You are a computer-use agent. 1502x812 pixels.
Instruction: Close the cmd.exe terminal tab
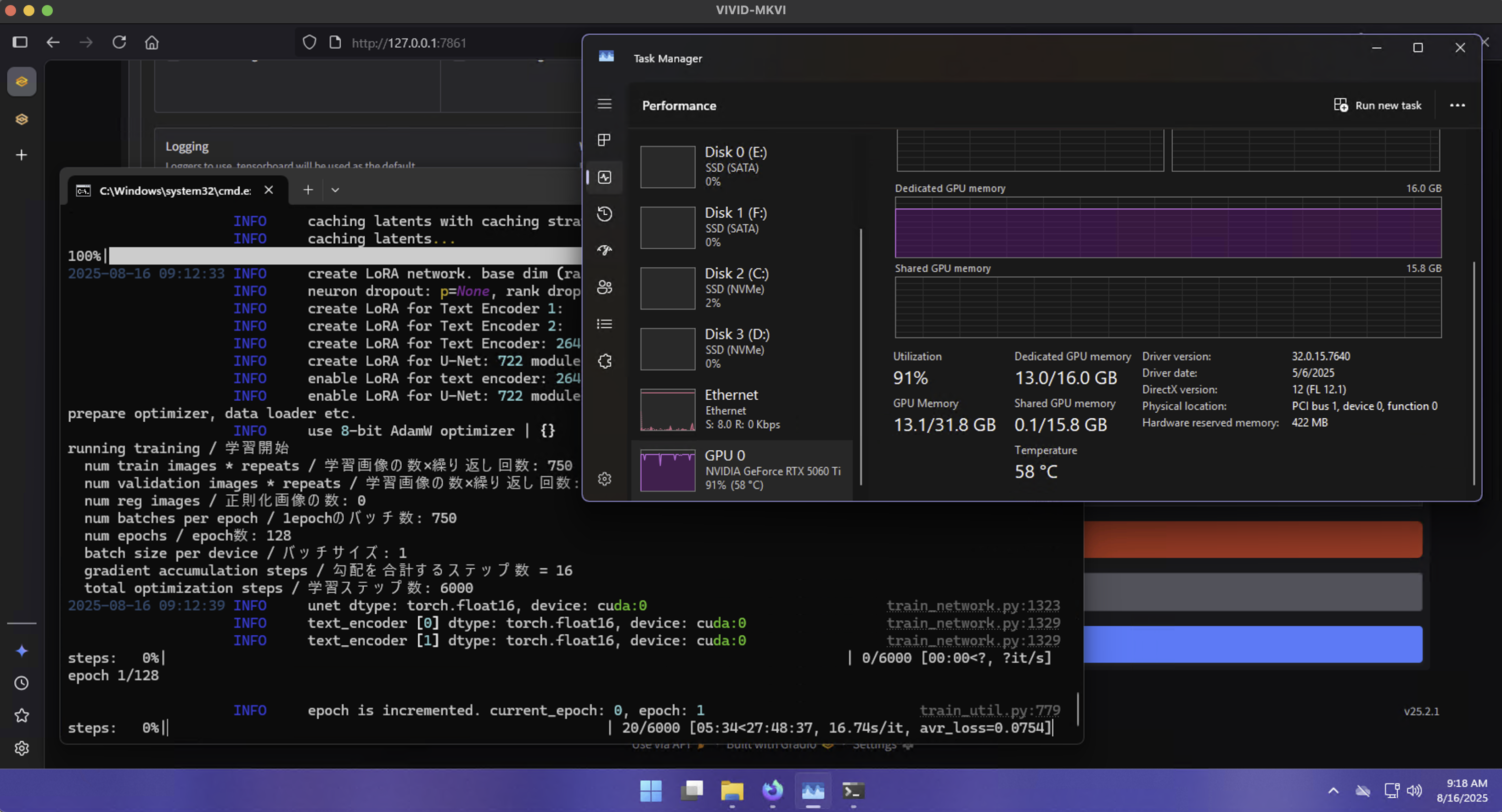tap(269, 190)
